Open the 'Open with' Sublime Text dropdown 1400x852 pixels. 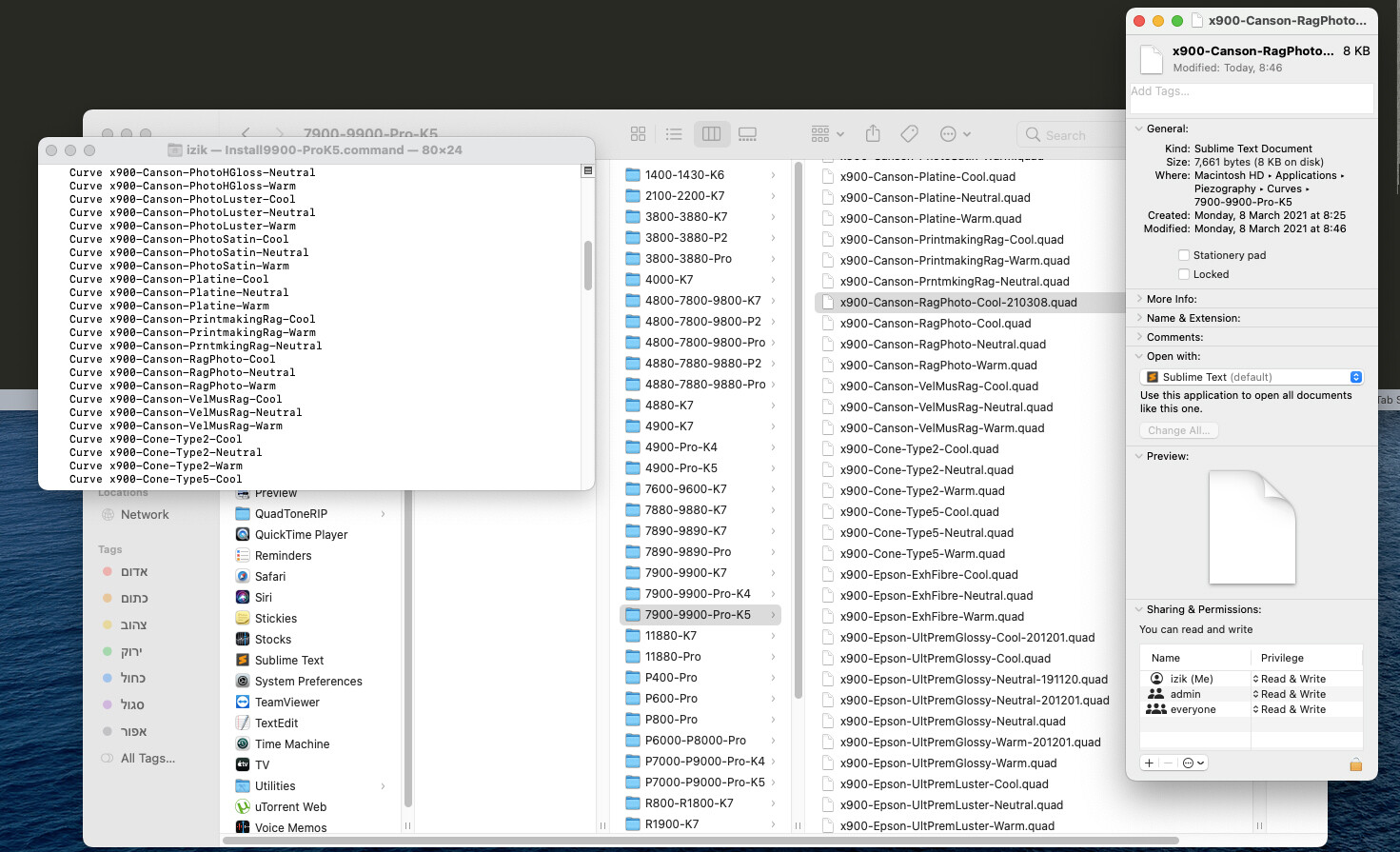tap(1252, 377)
